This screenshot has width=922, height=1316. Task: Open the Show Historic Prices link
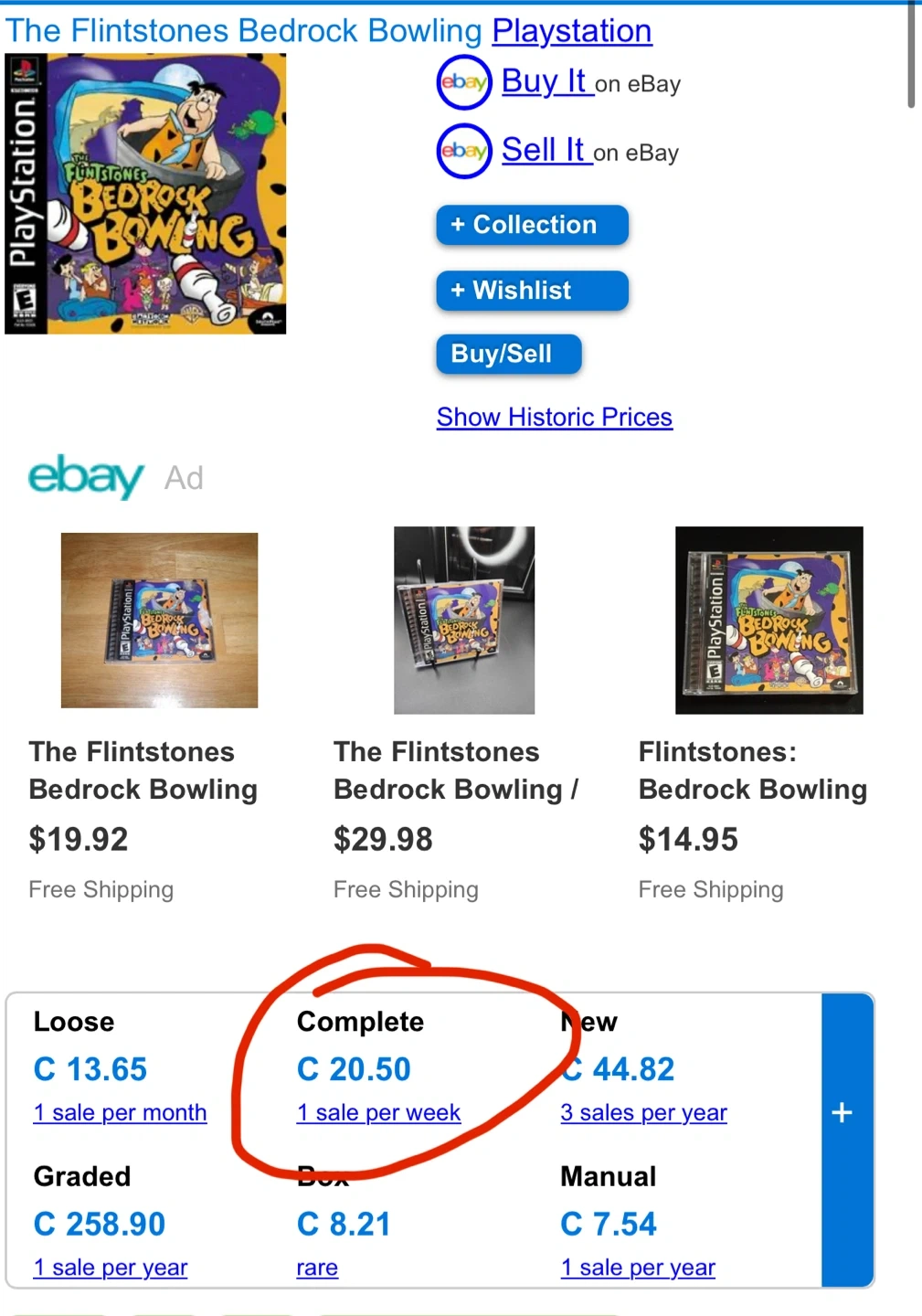554,418
